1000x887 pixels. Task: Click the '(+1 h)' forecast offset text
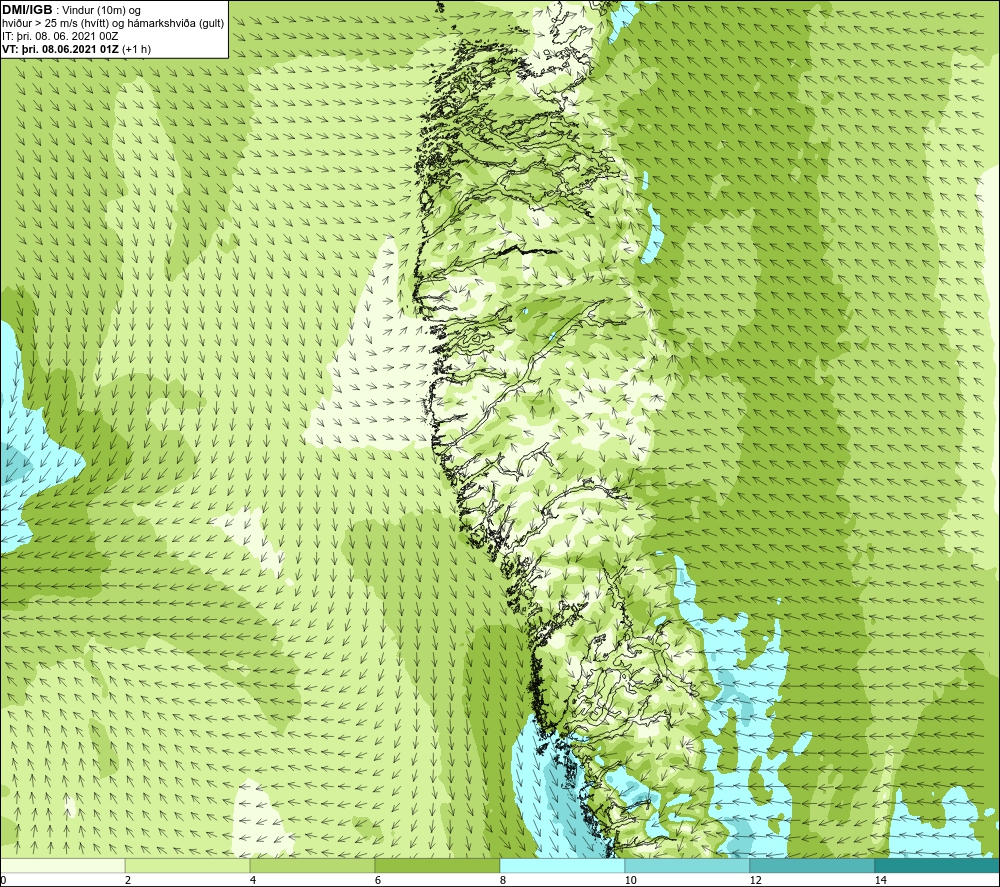(136, 49)
